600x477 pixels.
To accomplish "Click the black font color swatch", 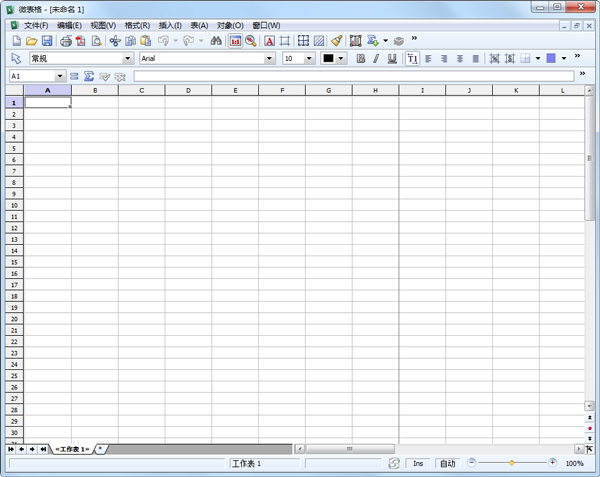I will coord(328,59).
